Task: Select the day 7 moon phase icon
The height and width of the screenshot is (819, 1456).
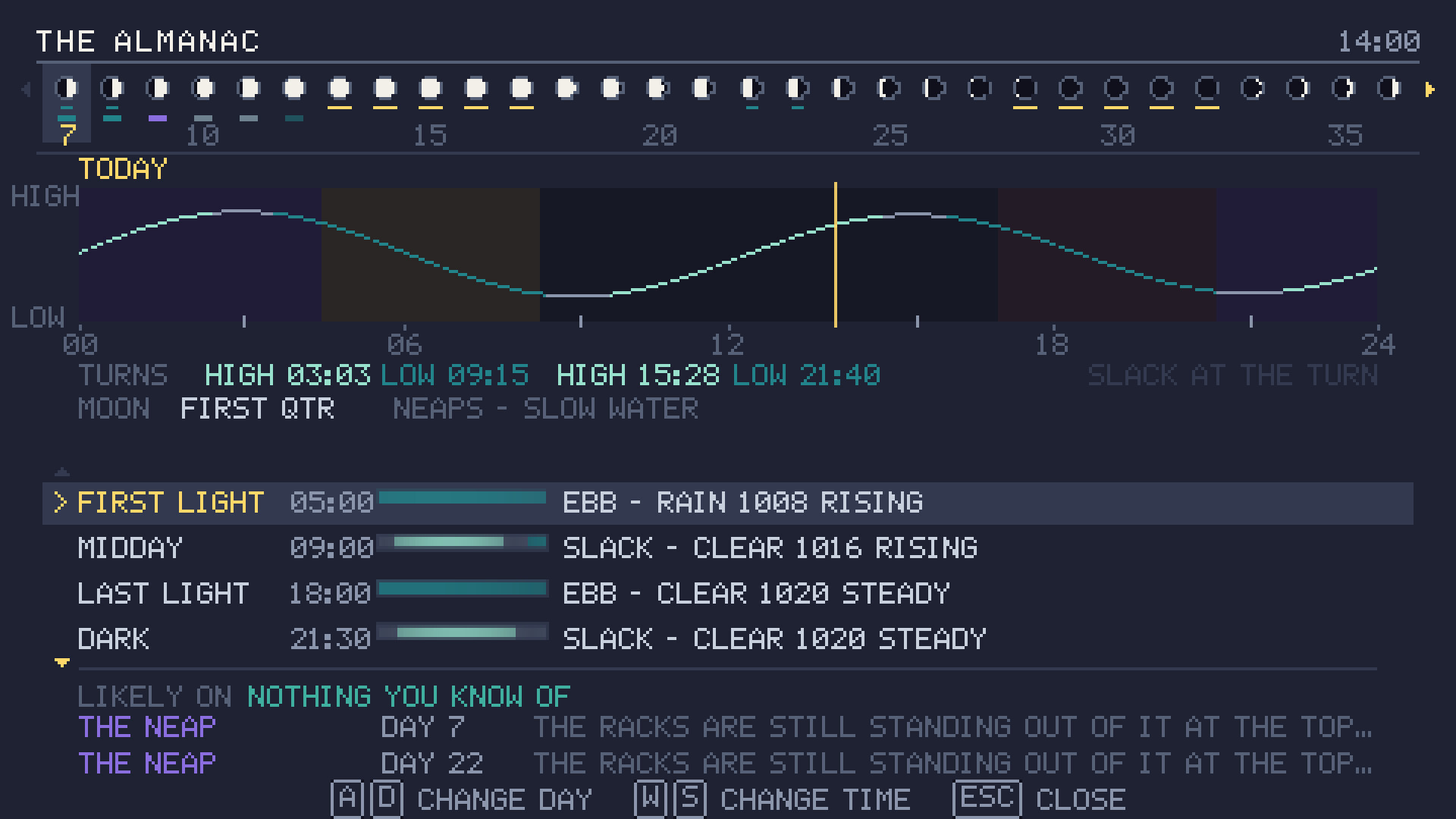Action: (67, 89)
